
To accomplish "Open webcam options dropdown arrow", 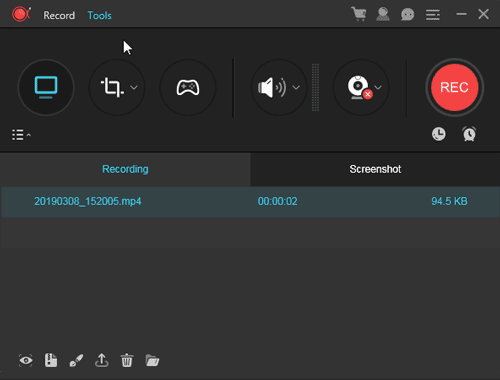I will 378,88.
